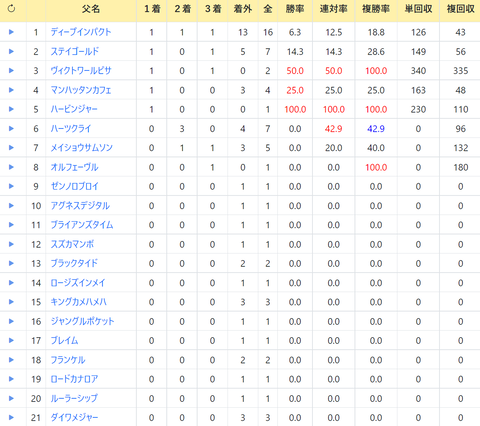The image size is (480, 426).
Task: Expand the ブレイム row arrow
Action: 11,340
